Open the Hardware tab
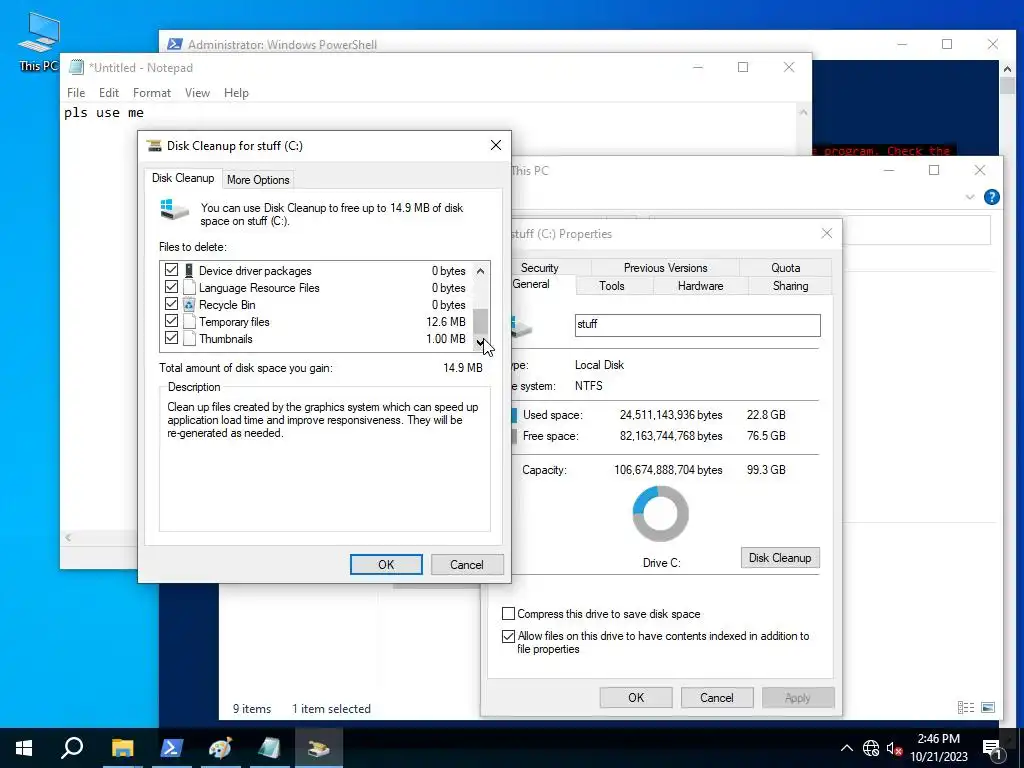The width and height of the screenshot is (1024, 768). pyautogui.click(x=700, y=286)
